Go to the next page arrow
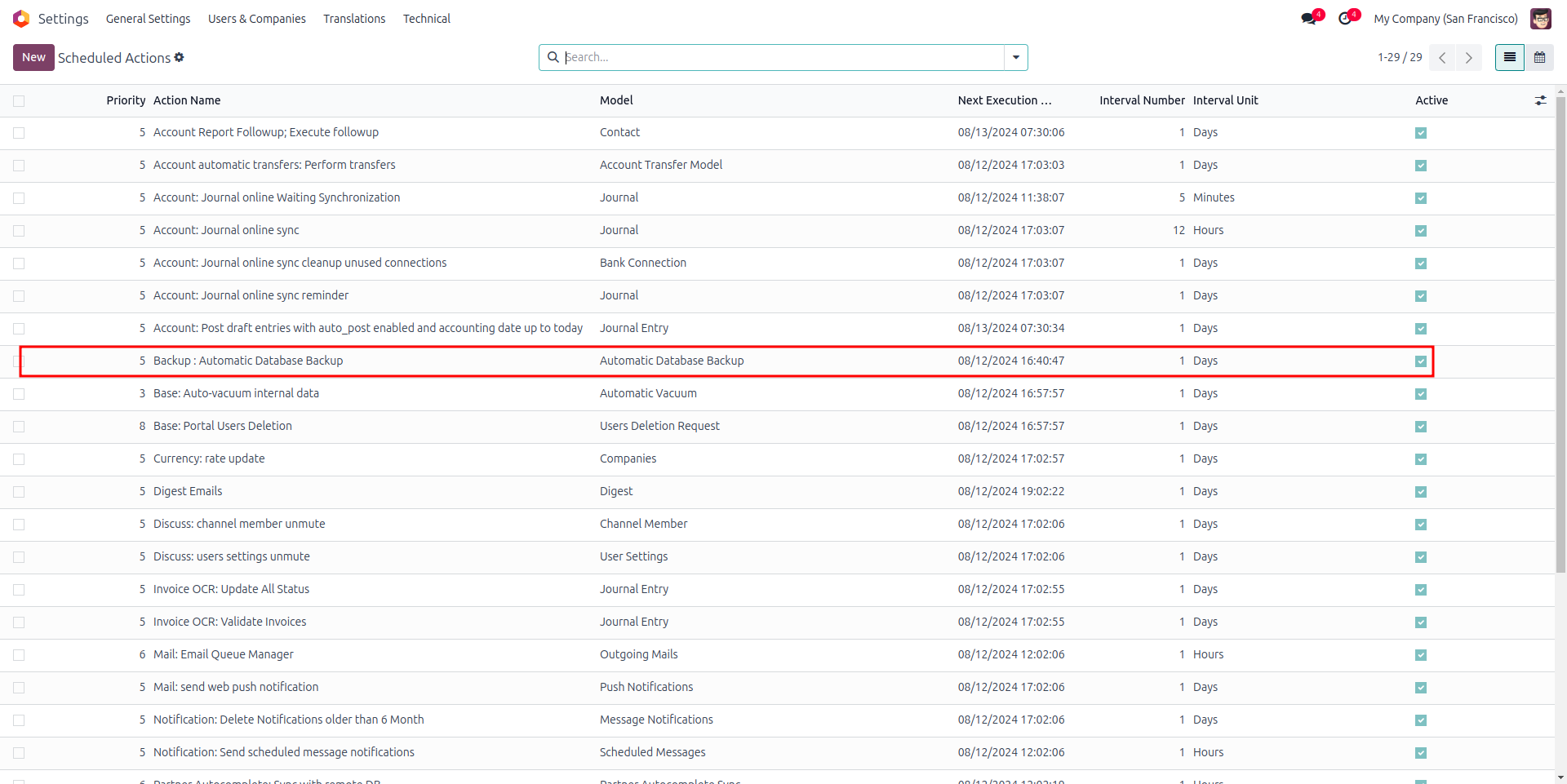1567x784 pixels. (1469, 57)
